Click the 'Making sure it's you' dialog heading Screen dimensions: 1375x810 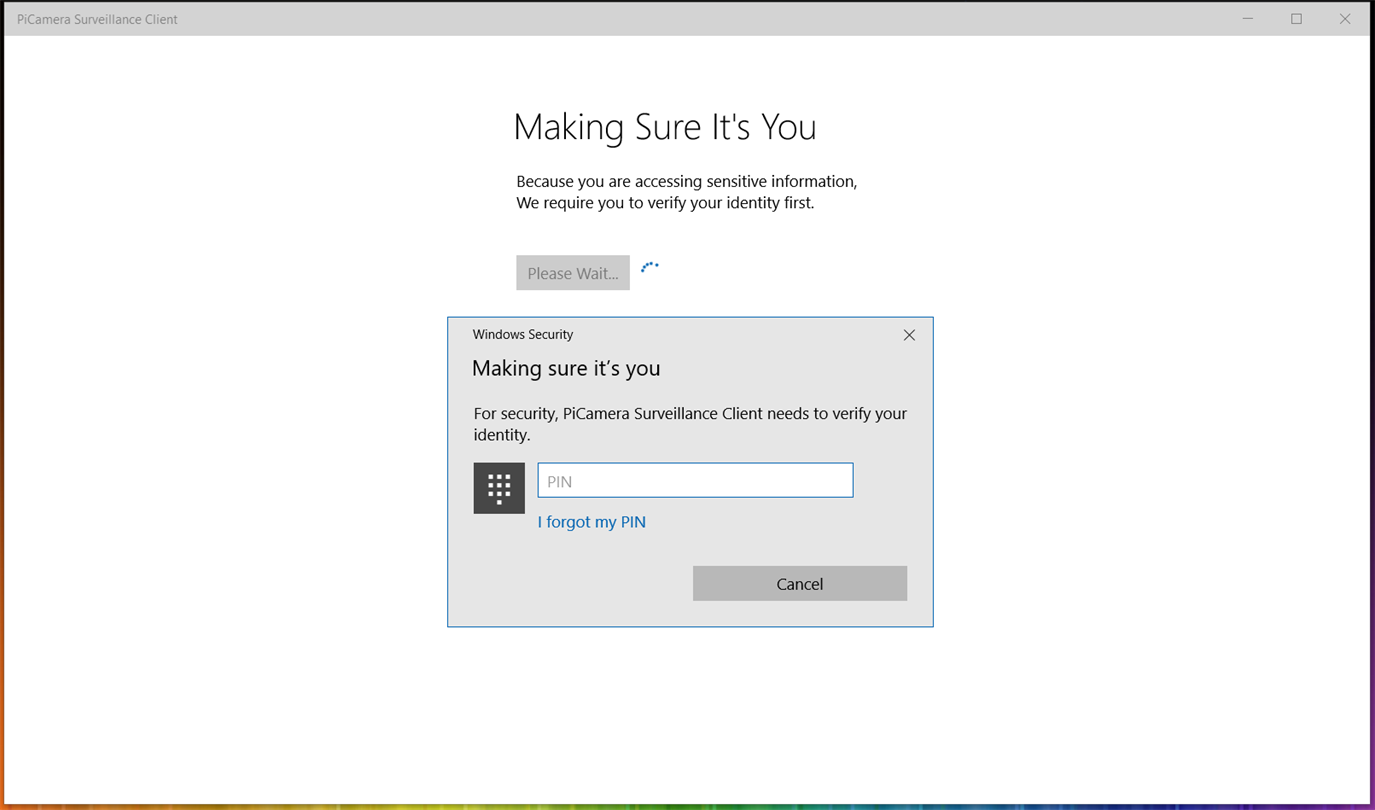tap(566, 368)
